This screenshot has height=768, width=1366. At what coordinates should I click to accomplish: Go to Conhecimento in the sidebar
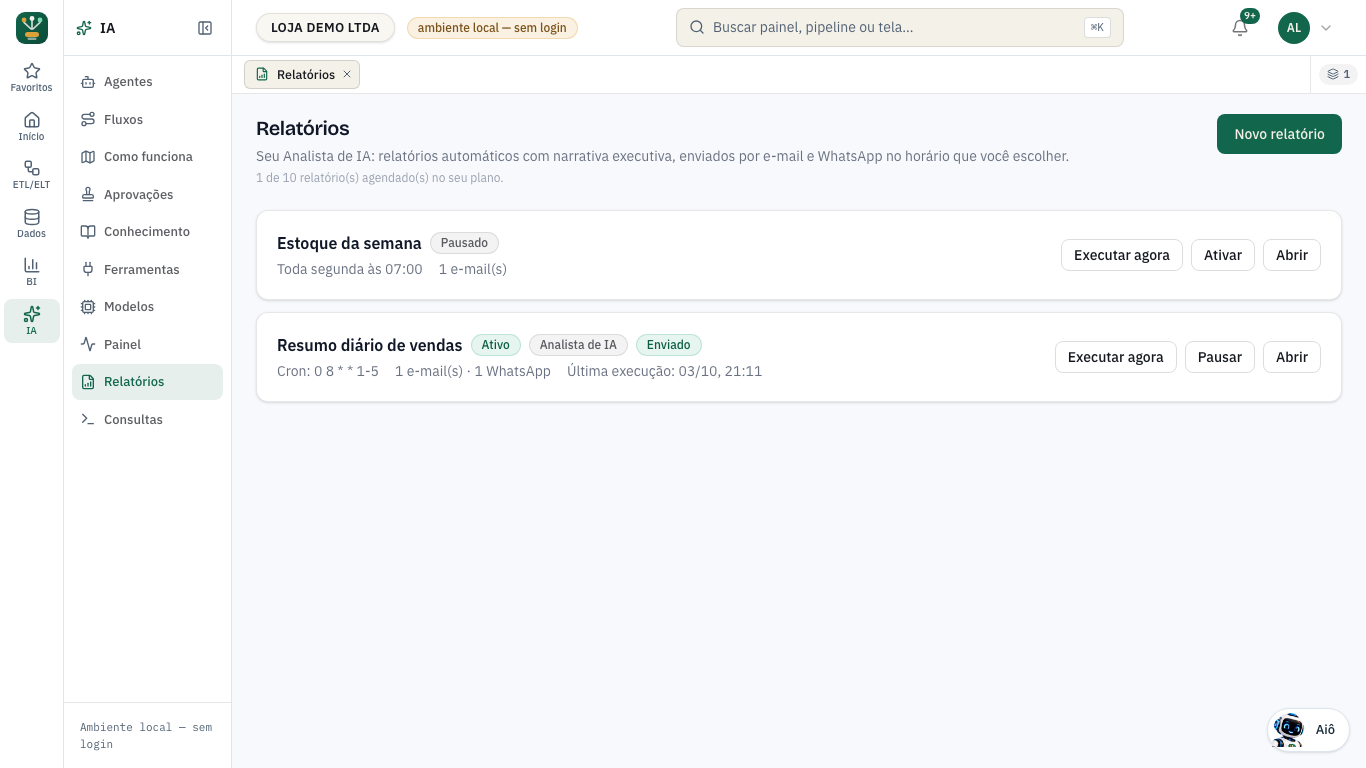pyautogui.click(x=148, y=232)
